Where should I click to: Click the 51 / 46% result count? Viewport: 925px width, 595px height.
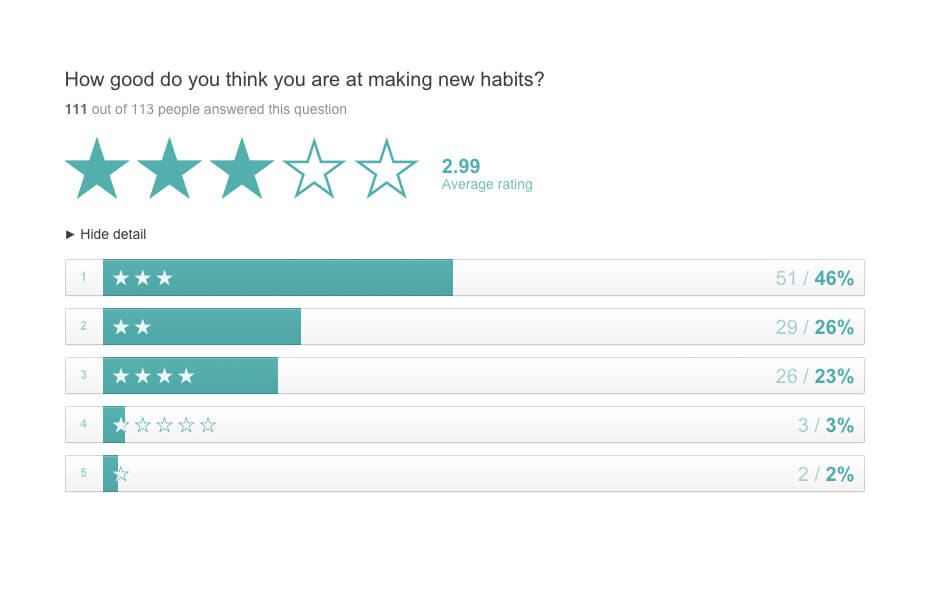814,278
